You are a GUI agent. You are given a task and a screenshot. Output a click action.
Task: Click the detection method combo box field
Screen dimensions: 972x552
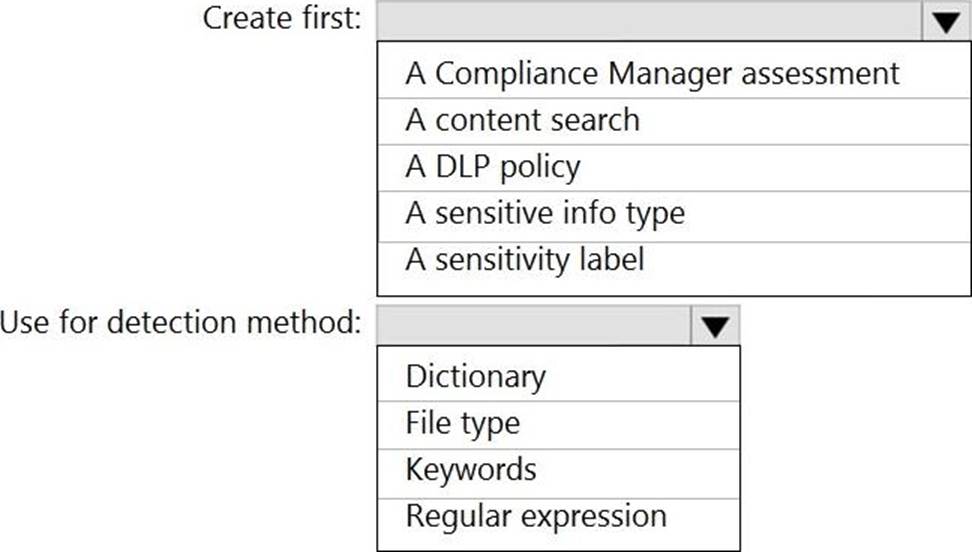pos(533,326)
